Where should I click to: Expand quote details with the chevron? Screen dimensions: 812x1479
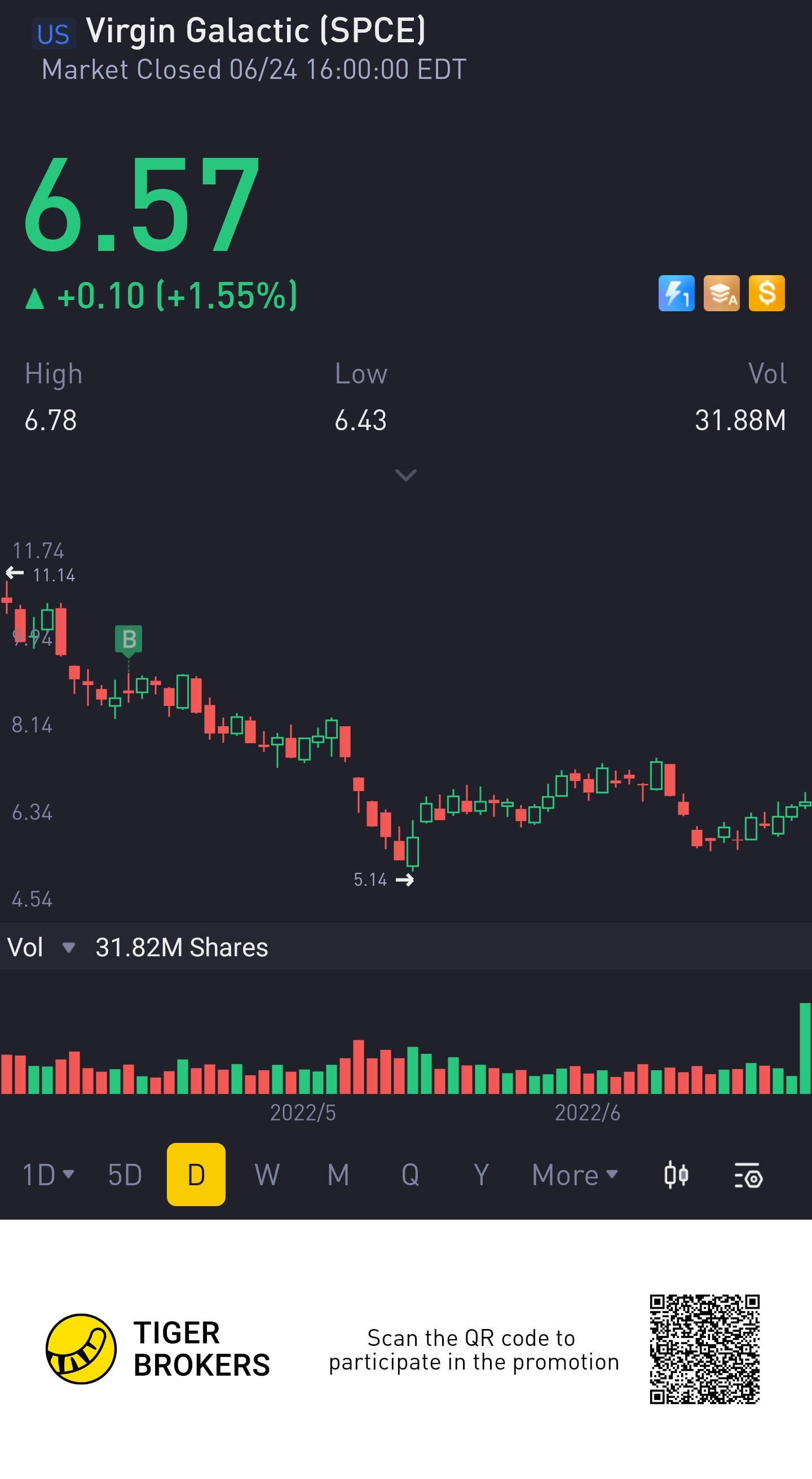[406, 475]
